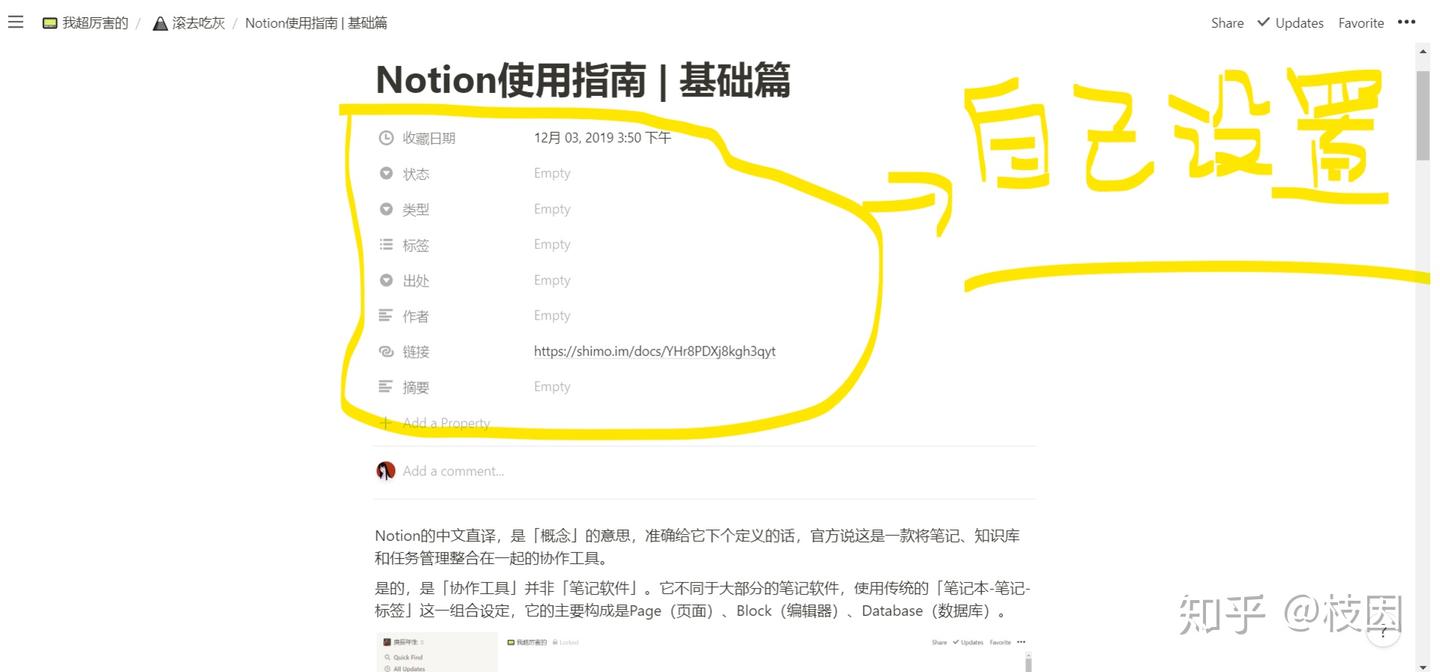Open the 状态 property value selector
Viewport: 1440px width, 672px height.
coord(552,172)
